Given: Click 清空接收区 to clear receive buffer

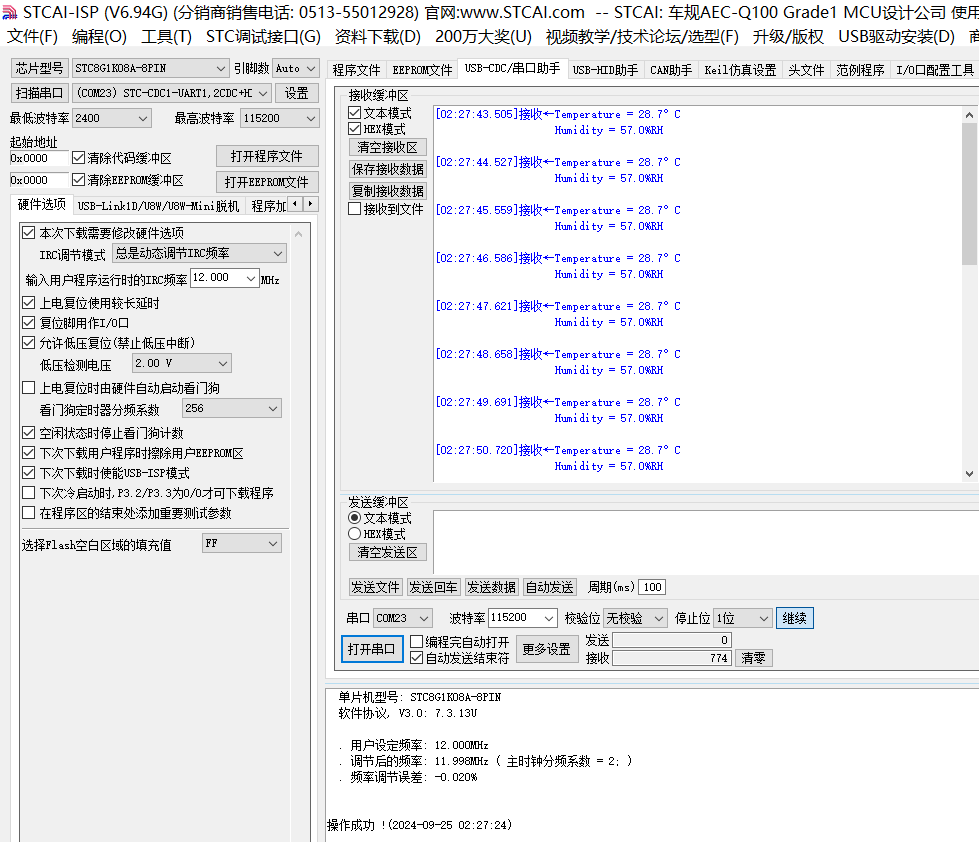Looking at the screenshot, I should pyautogui.click(x=387, y=147).
